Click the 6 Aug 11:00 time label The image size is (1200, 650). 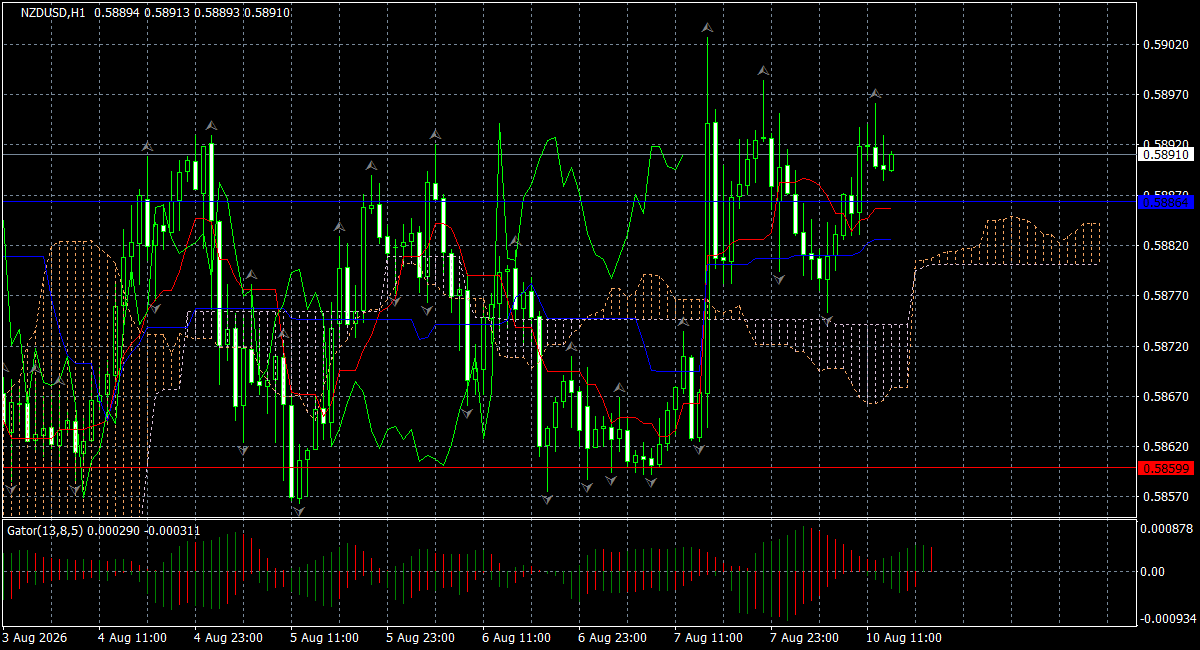(x=517, y=637)
